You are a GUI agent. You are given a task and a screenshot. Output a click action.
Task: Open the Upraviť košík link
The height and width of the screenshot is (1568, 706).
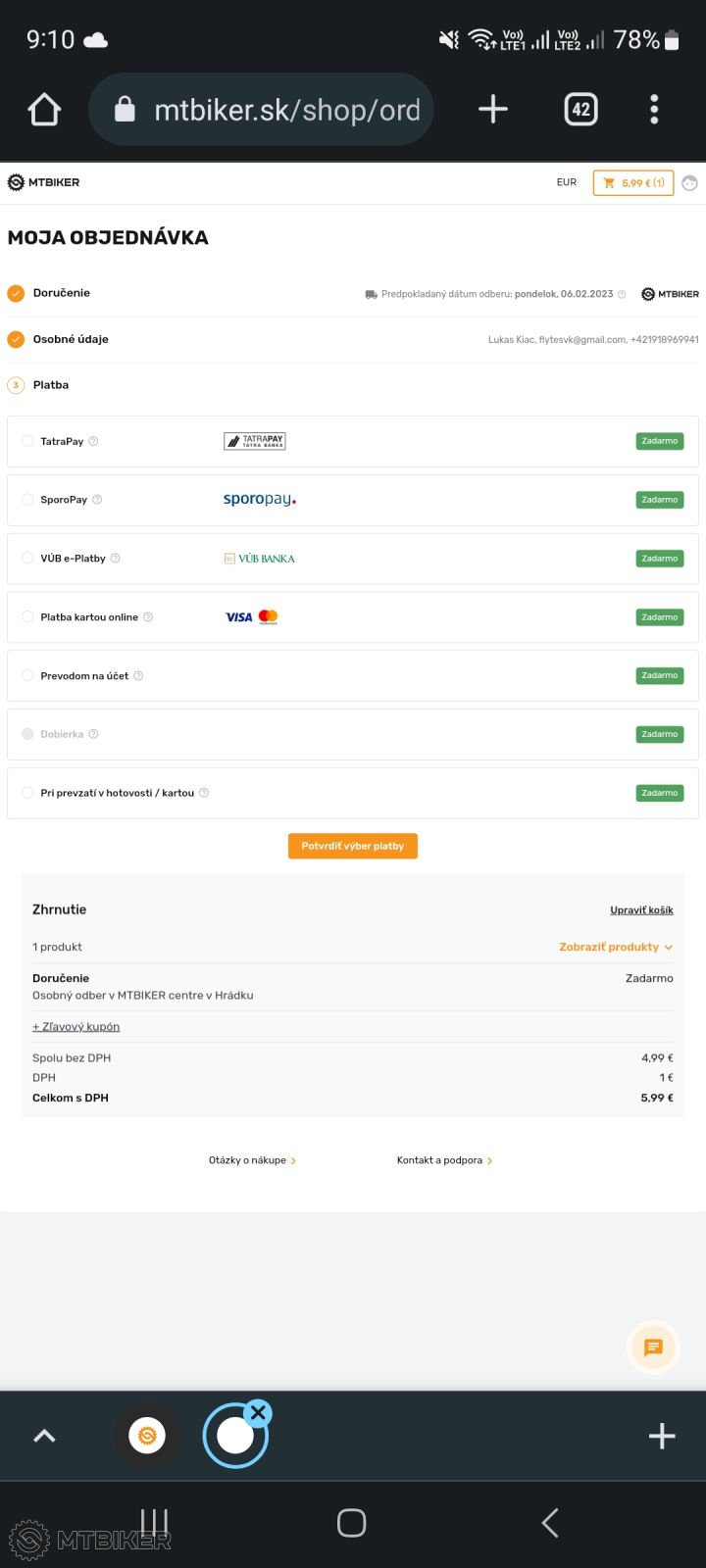(641, 910)
